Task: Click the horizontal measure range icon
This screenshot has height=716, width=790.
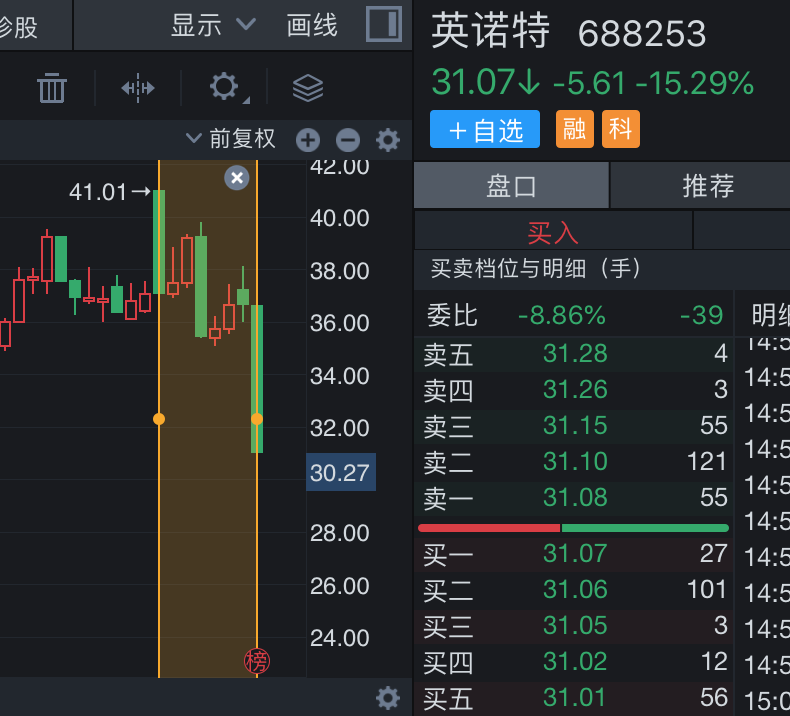Action: [x=138, y=88]
